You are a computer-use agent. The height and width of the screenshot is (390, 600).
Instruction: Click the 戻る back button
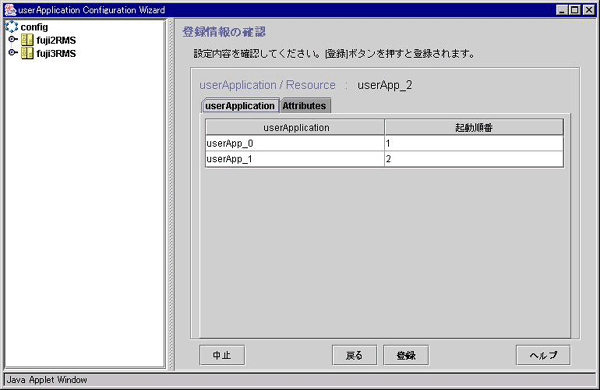pyautogui.click(x=354, y=355)
